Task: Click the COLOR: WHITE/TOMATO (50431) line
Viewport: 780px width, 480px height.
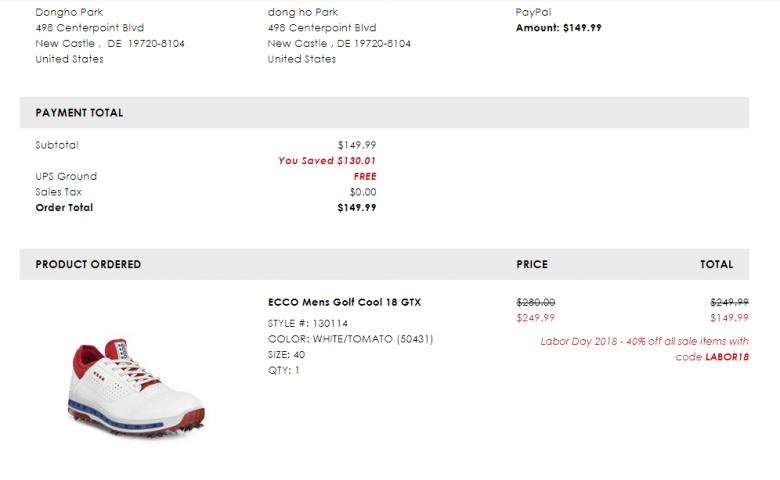Action: point(350,339)
